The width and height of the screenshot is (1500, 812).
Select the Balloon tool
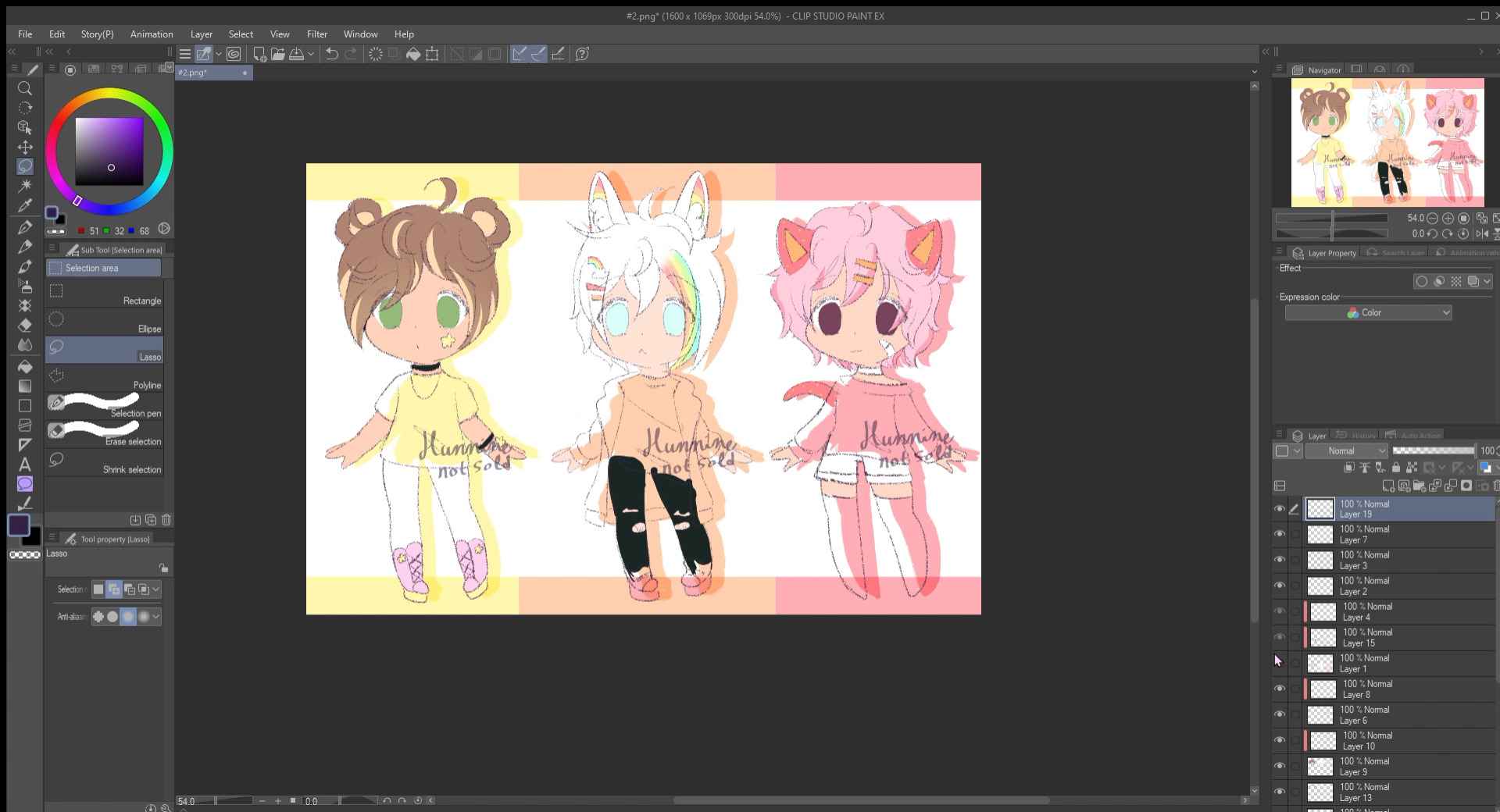coord(25,484)
